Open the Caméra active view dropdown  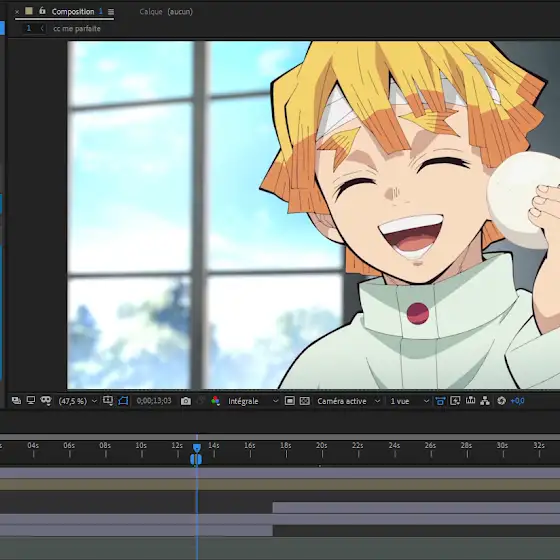348,401
